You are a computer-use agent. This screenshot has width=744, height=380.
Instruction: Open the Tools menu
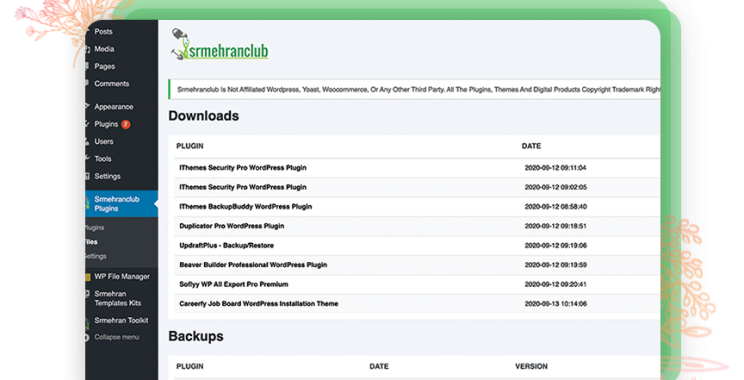[102, 159]
